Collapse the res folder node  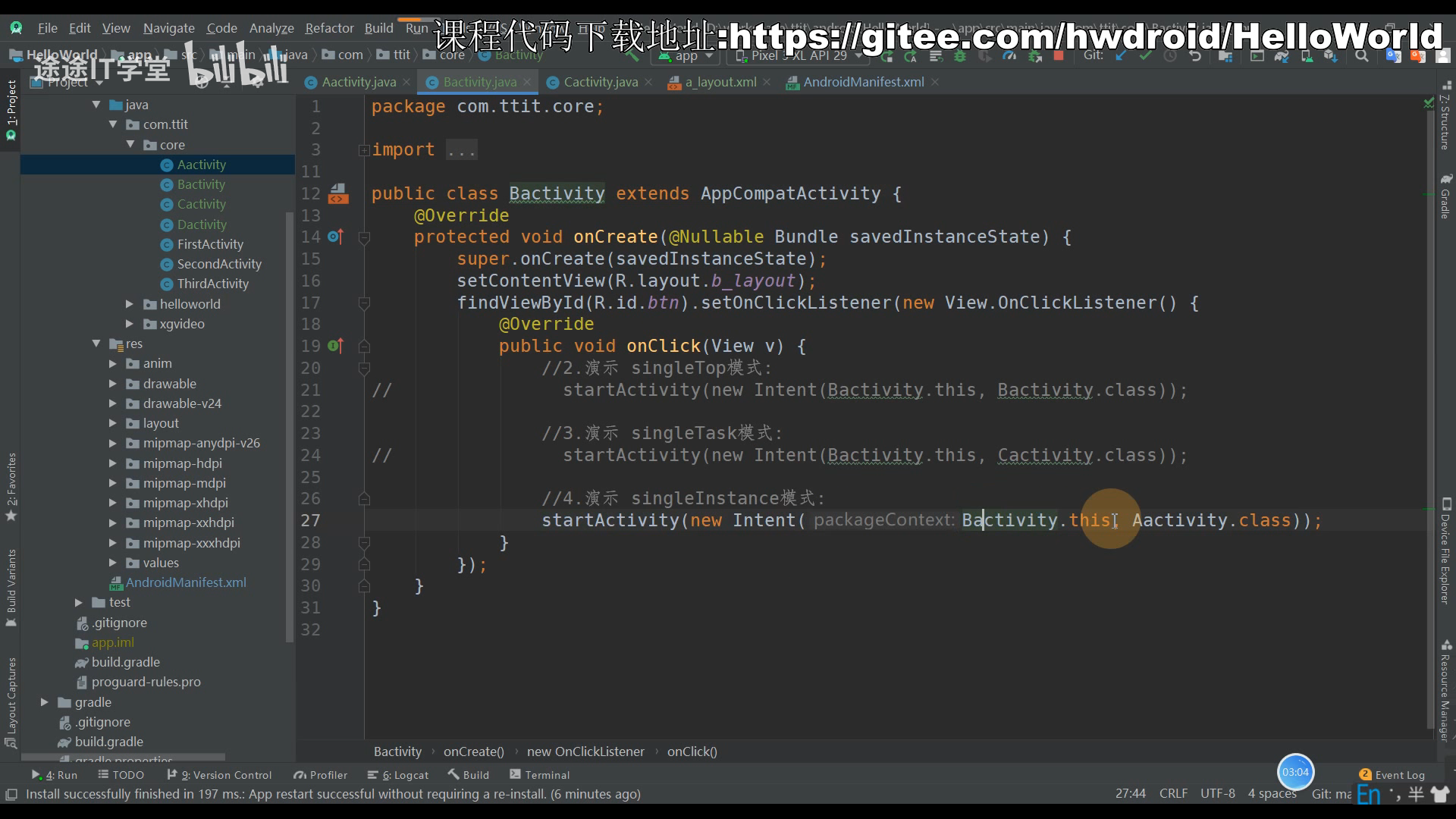(96, 344)
